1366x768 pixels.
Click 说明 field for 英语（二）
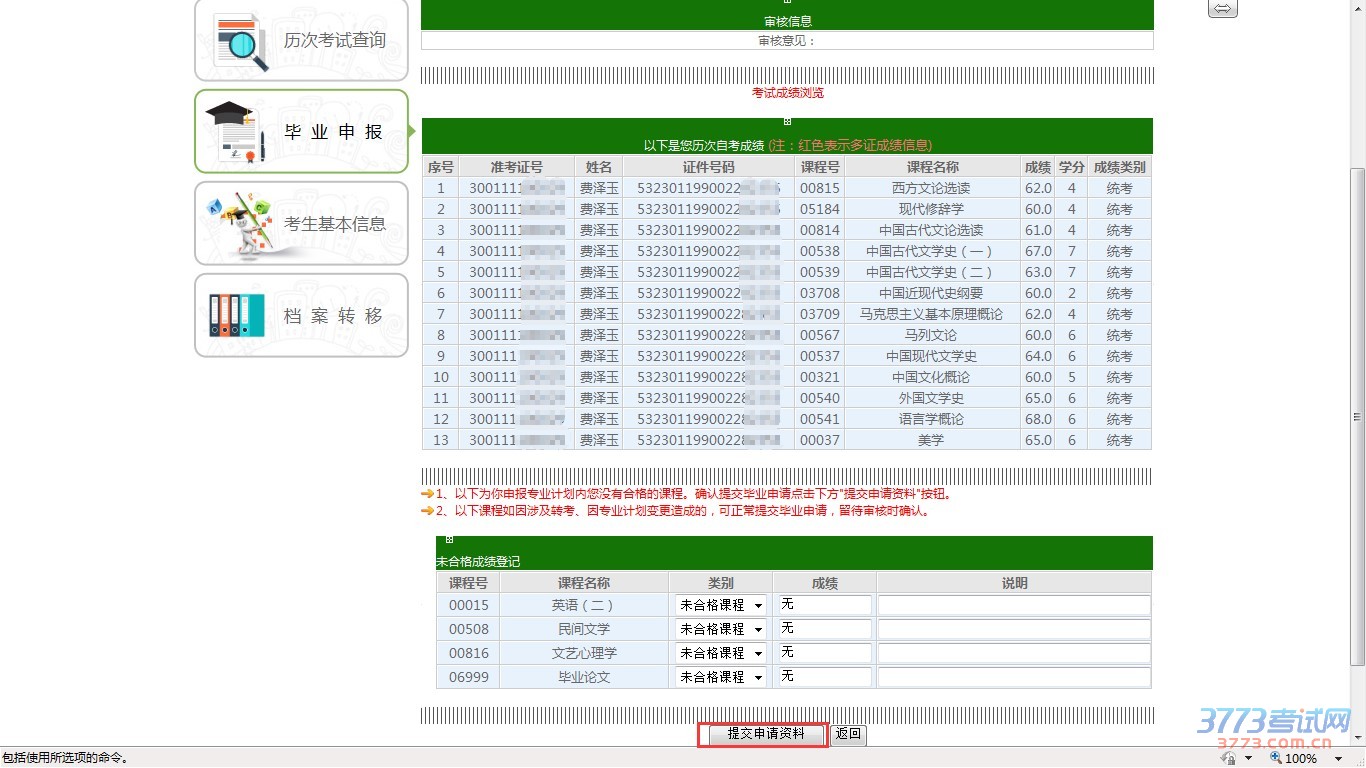[x=1013, y=605]
